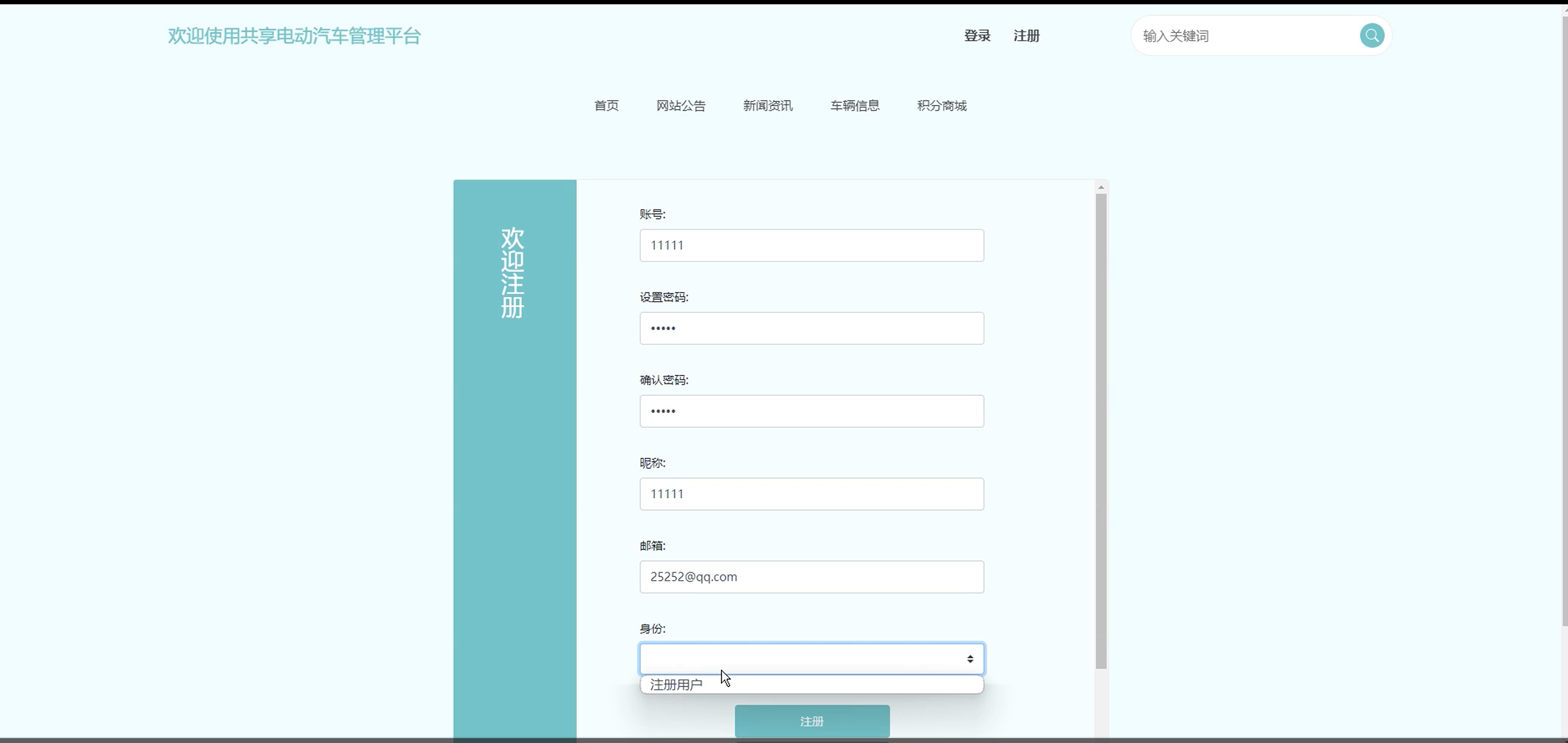This screenshot has height=743, width=1568.
Task: Open the 身份 identity select box
Action: pos(799,659)
